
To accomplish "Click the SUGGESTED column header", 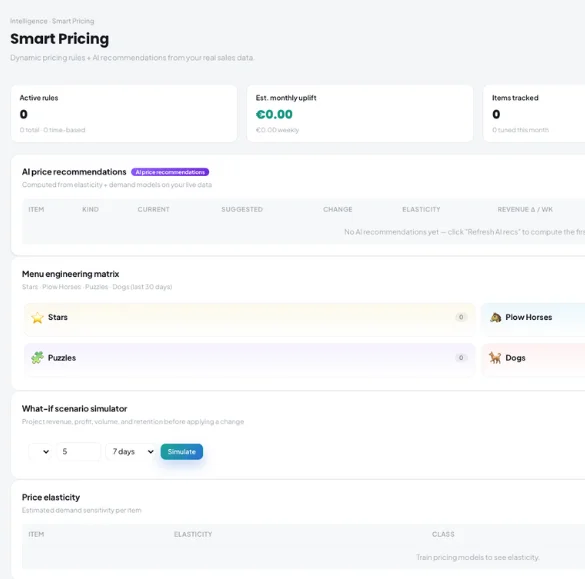I will pos(242,210).
